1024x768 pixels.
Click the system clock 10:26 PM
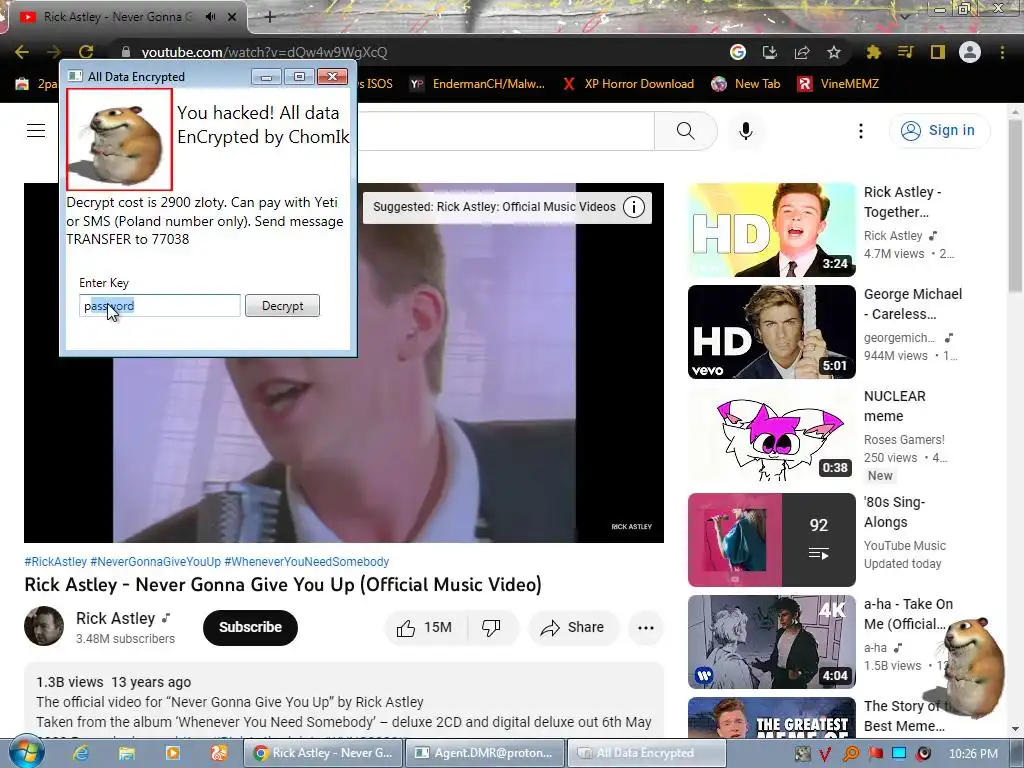[x=973, y=754]
